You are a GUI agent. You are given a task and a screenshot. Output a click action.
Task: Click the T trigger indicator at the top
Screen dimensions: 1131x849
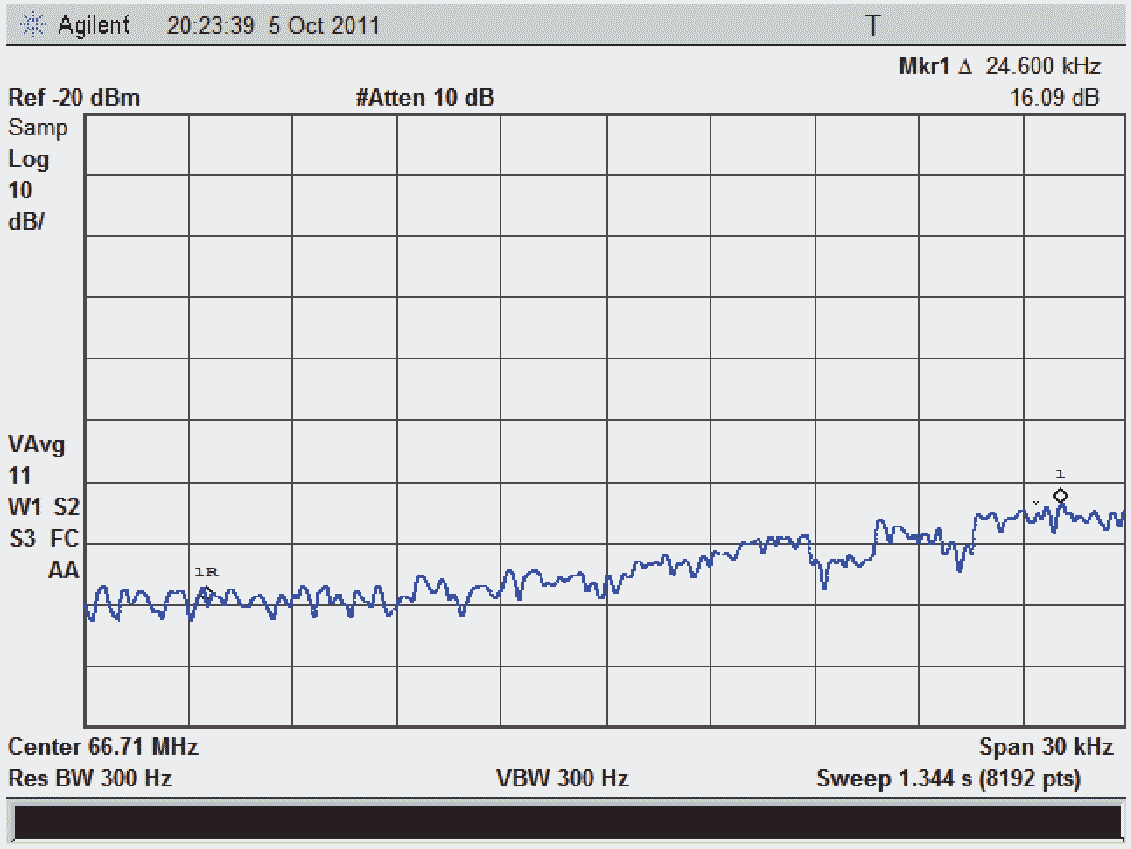tap(872, 27)
